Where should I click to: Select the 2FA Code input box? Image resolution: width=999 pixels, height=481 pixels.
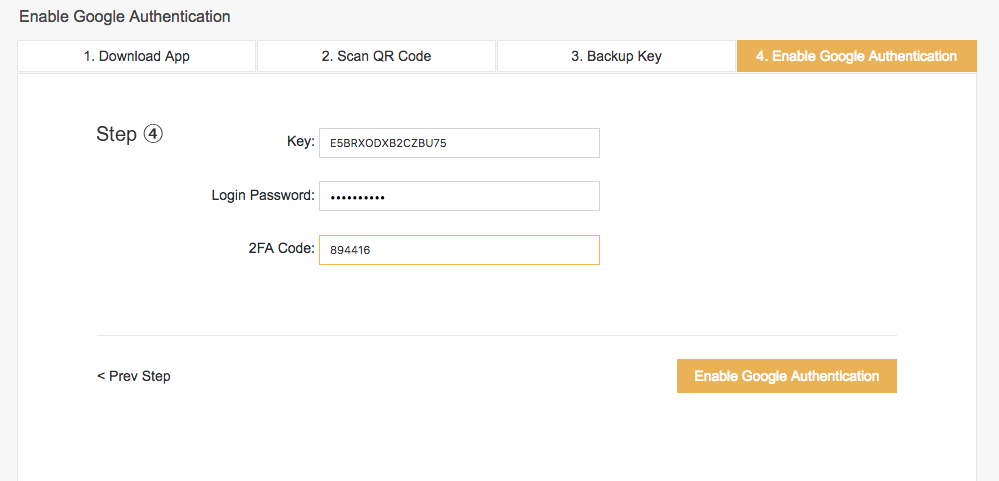[x=459, y=250]
